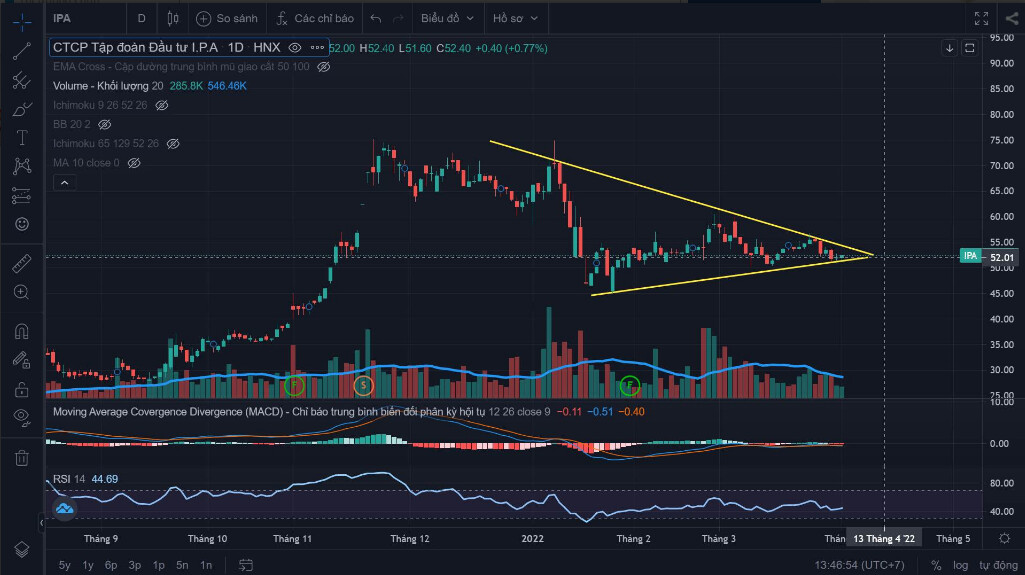Select the trend line drawing tool
1025x575 pixels.
pyautogui.click(x=21, y=52)
